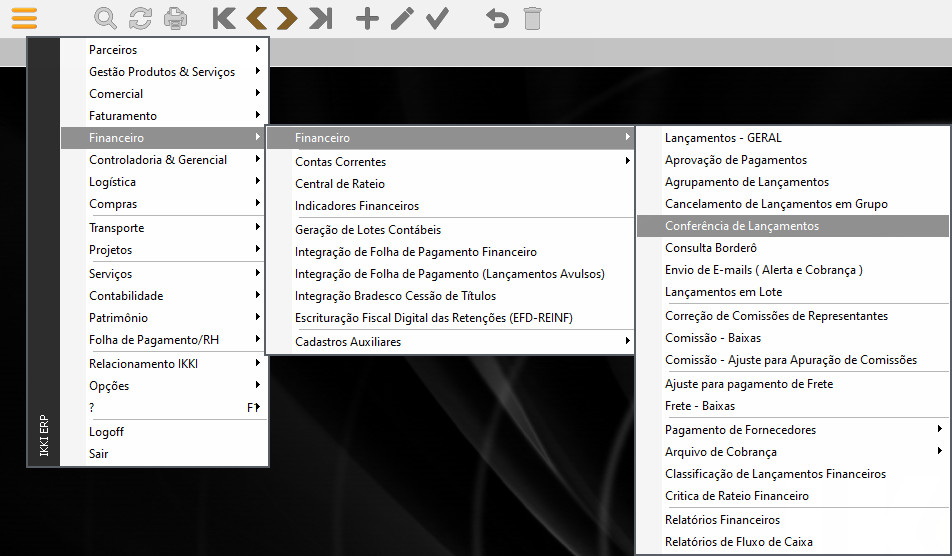Open Classificação de Lançamentos Financeiros
The image size is (952, 556).
[x=793, y=473]
